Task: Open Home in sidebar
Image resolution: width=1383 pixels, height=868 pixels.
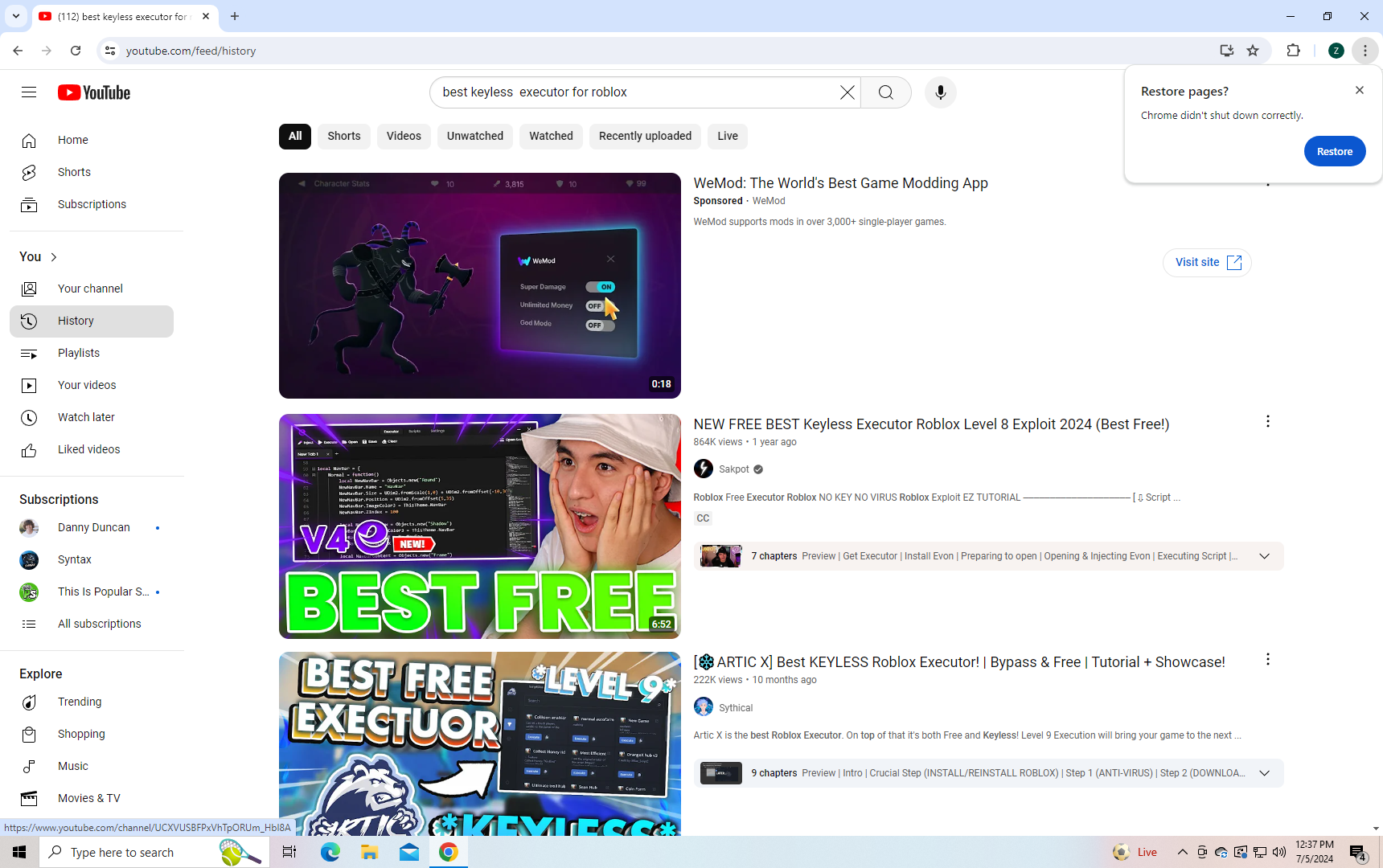Action: [x=92, y=140]
